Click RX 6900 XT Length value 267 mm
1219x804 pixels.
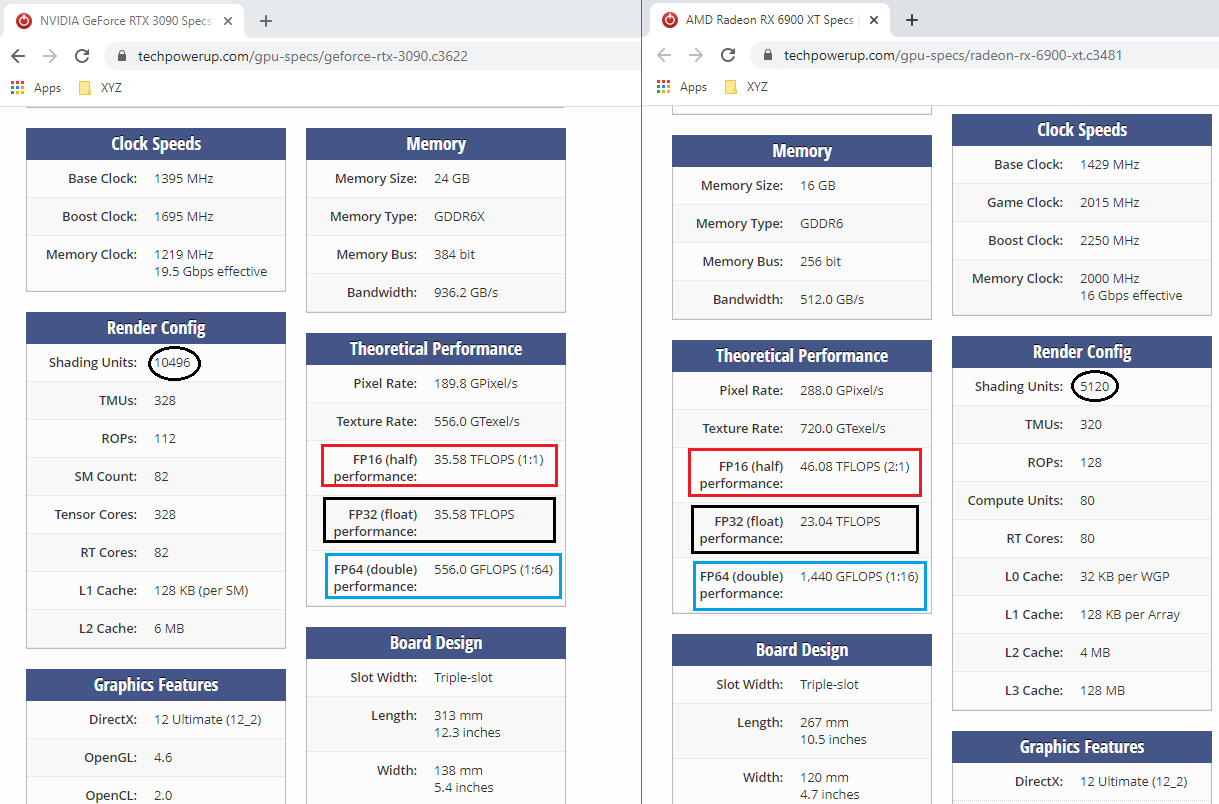(x=824, y=722)
